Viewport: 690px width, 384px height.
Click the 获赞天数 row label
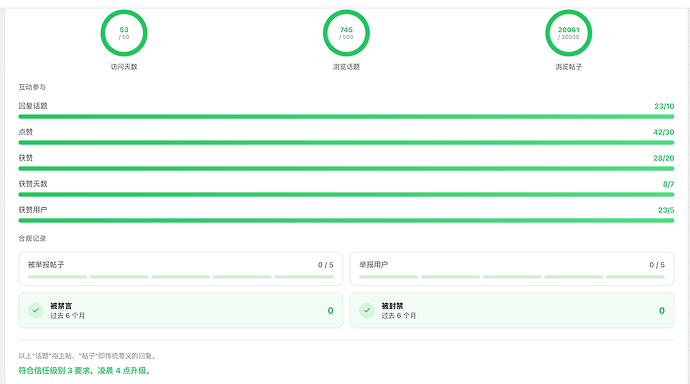(x=33, y=184)
